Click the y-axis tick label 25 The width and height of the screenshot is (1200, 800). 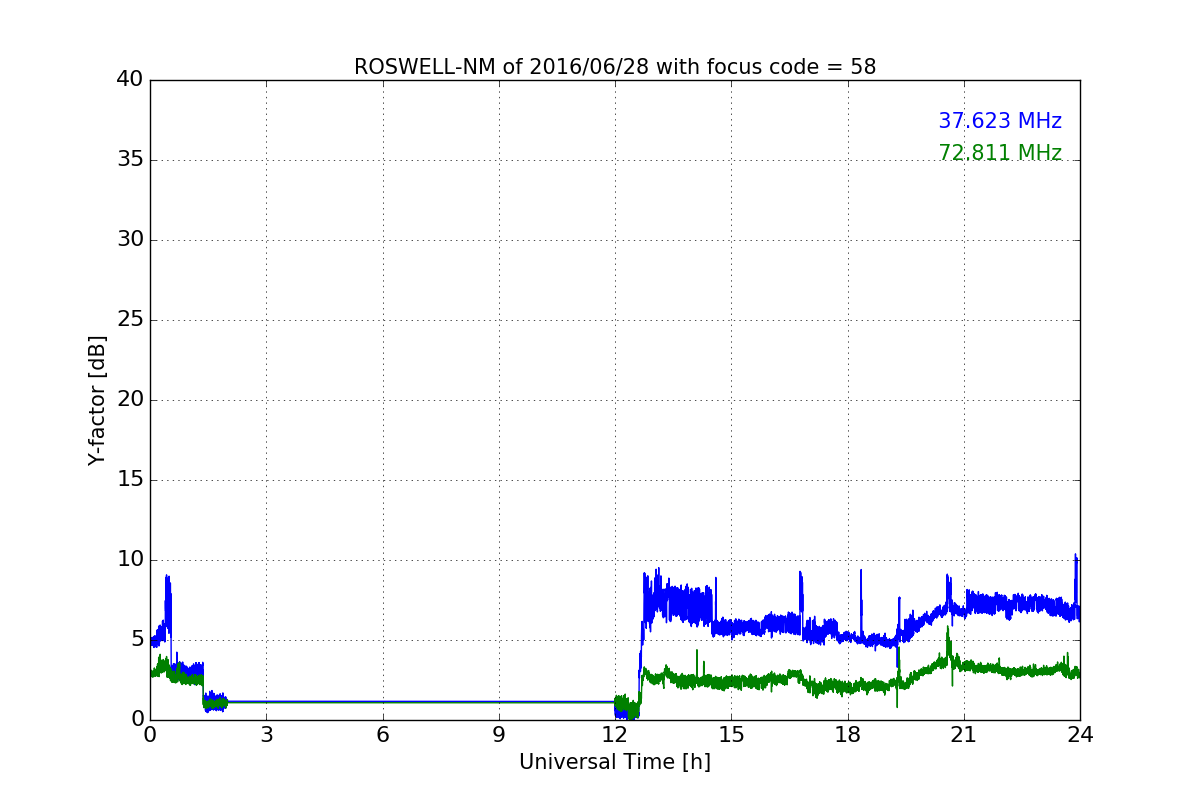(130, 320)
